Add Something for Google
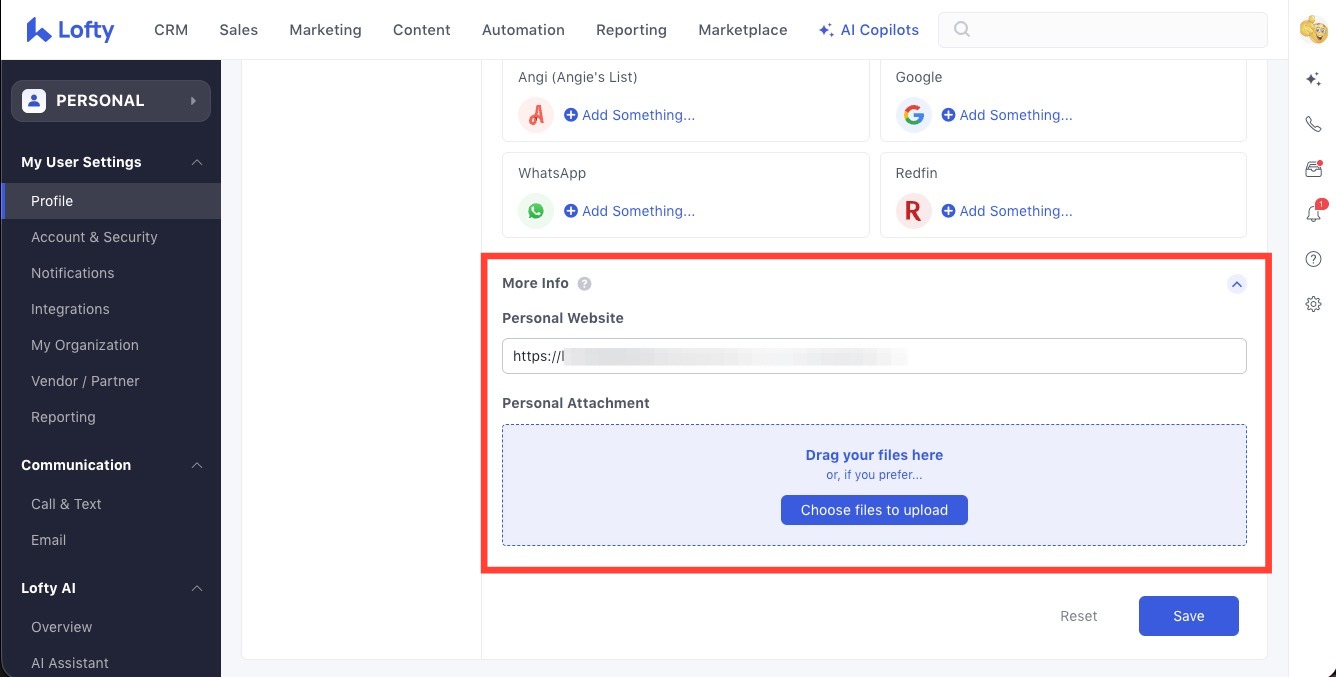This screenshot has width=1336, height=677. [1007, 115]
